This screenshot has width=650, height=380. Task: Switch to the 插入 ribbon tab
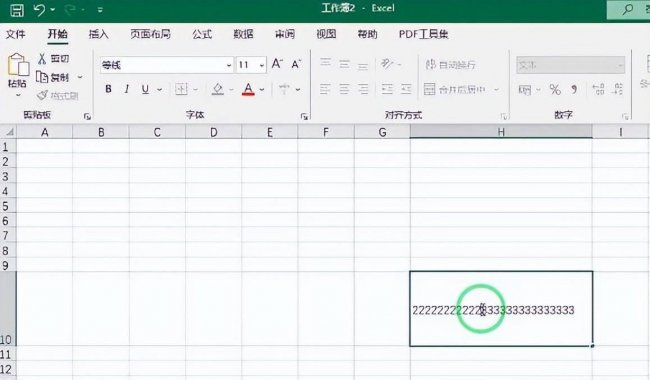tap(99, 34)
